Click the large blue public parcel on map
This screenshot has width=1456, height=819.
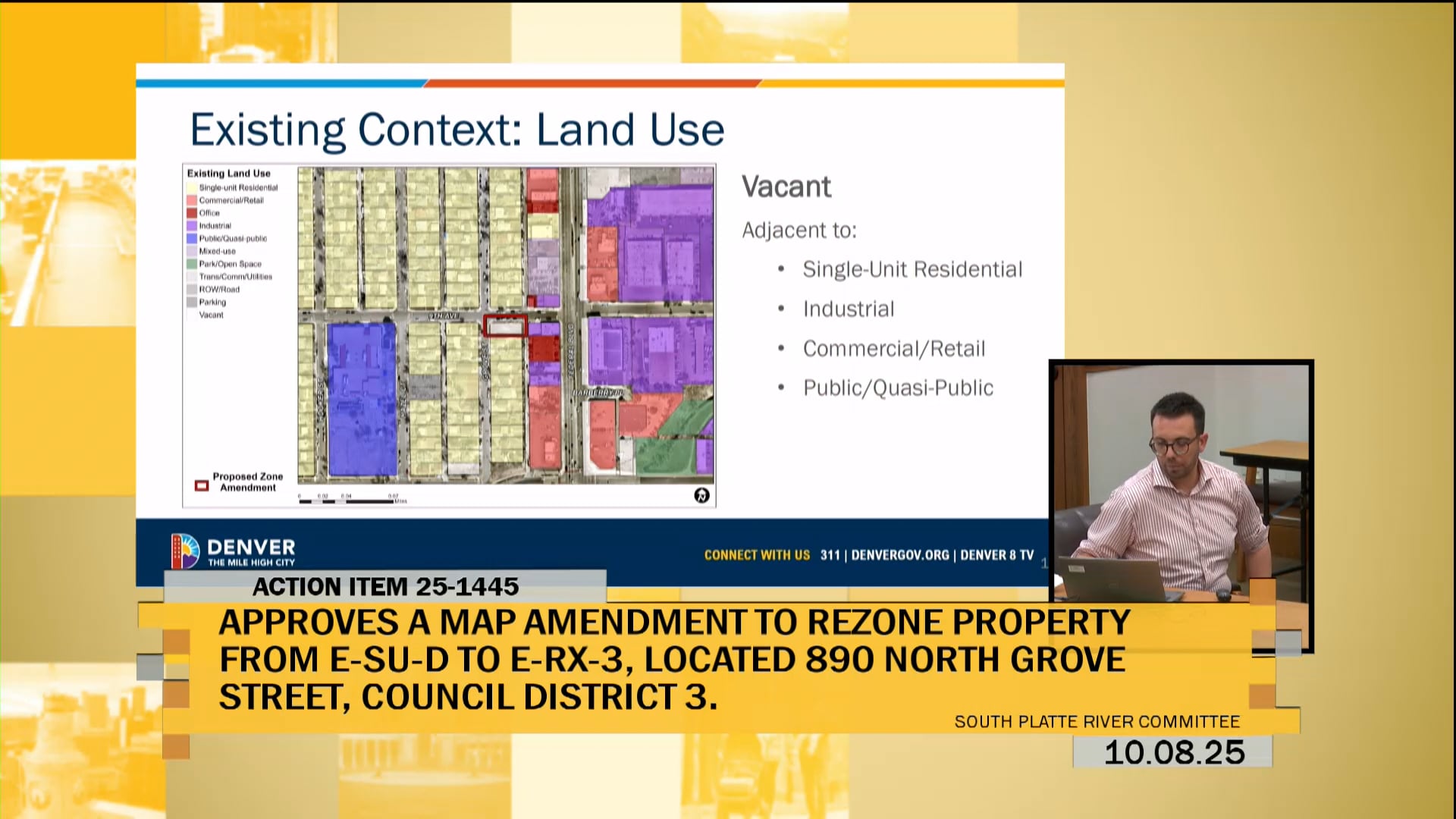click(362, 398)
